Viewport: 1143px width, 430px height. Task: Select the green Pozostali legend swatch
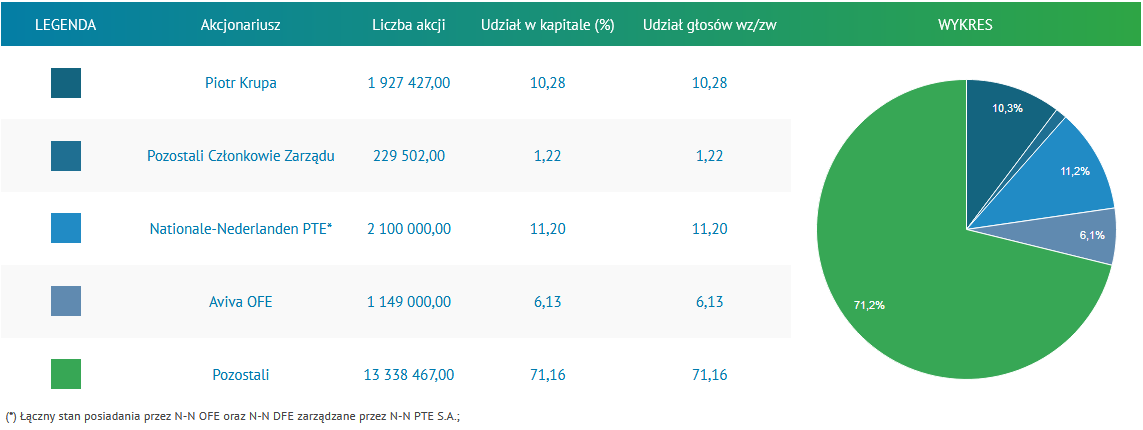click(x=66, y=374)
